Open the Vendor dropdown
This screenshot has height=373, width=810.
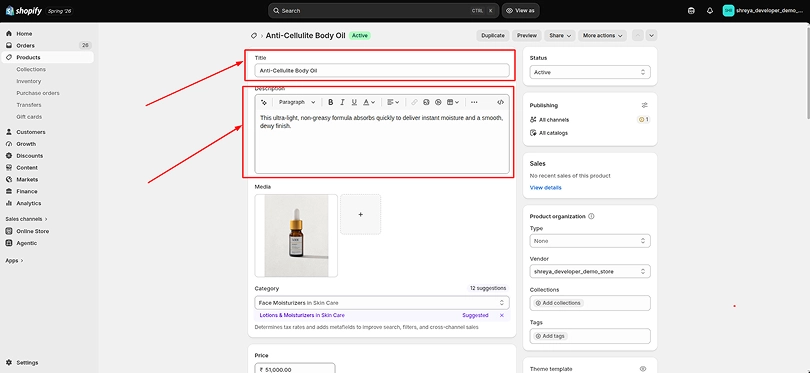tap(590, 271)
